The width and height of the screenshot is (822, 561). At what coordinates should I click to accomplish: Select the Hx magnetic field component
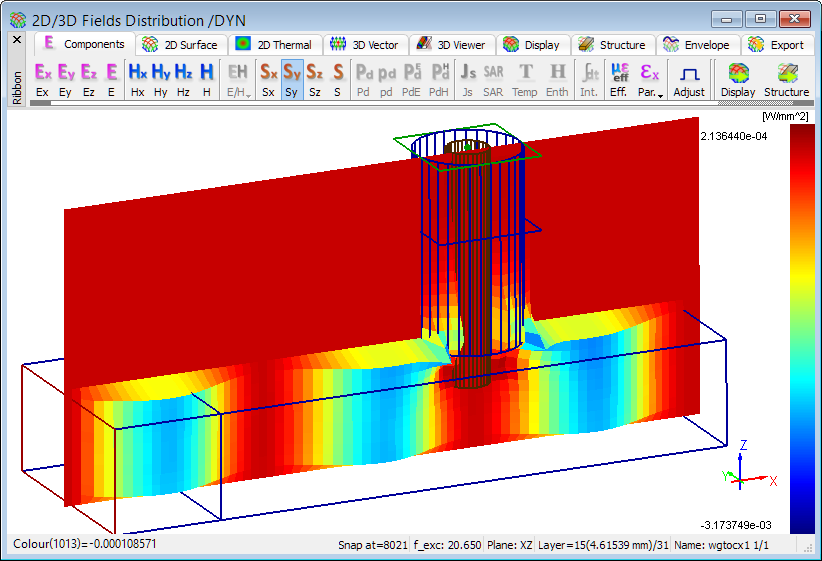pos(137,79)
